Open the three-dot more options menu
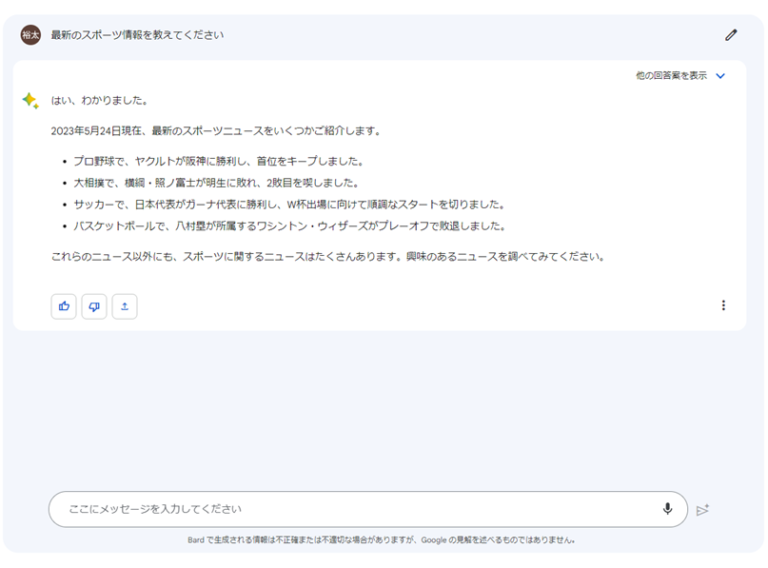 (723, 306)
